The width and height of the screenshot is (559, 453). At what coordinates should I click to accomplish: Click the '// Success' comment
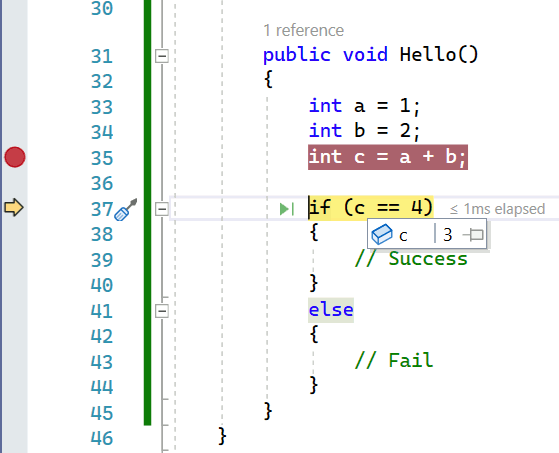point(411,258)
